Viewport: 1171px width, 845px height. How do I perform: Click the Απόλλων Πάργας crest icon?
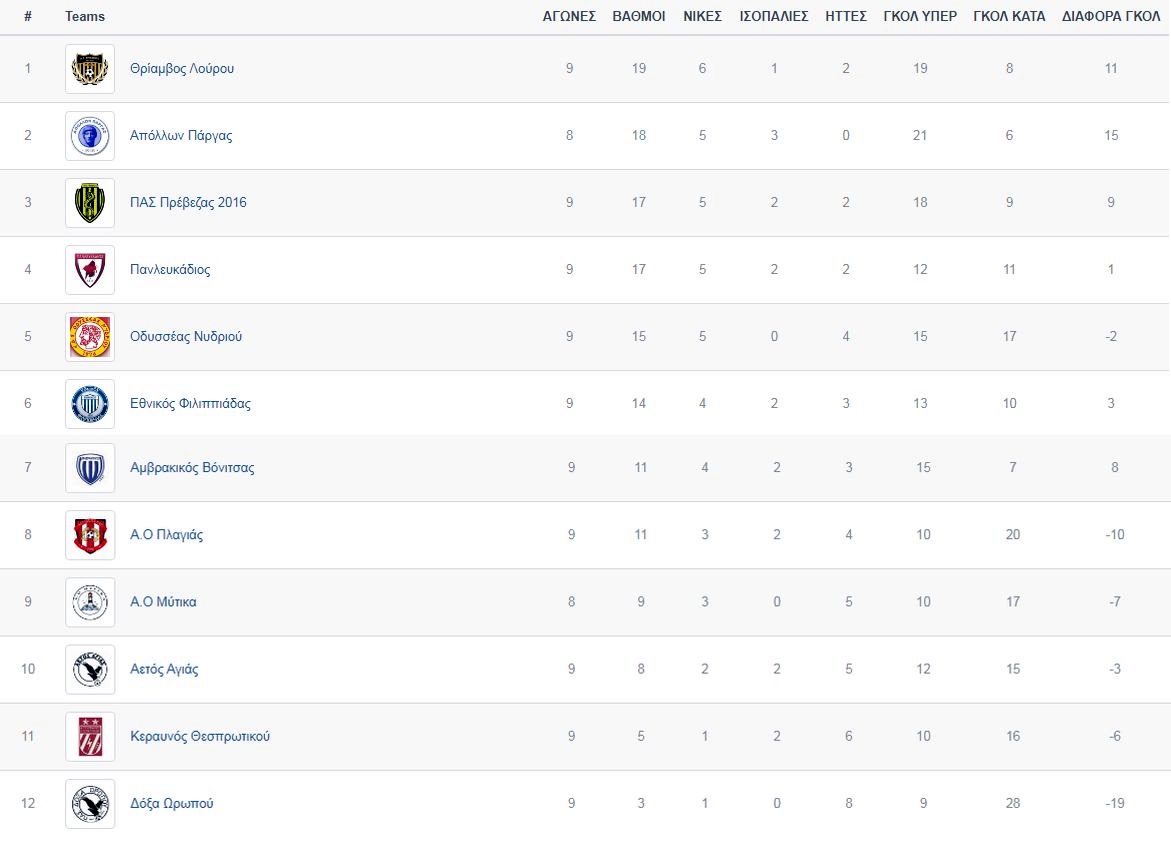click(90, 136)
